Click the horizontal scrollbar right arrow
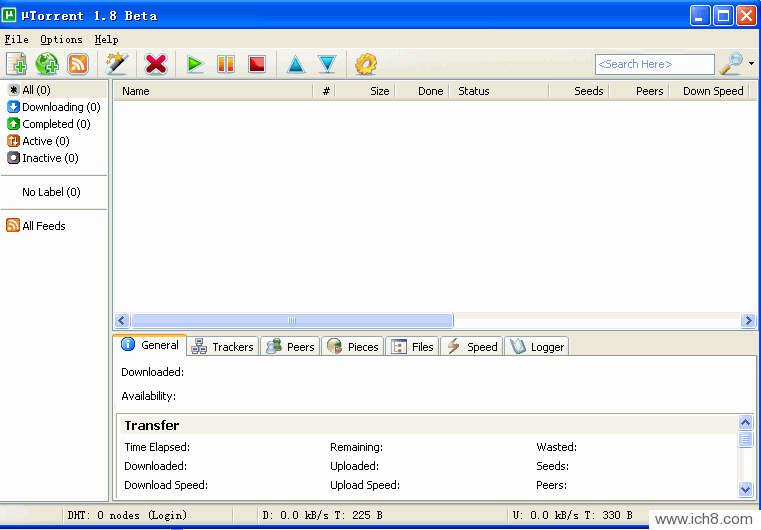 pyautogui.click(x=748, y=320)
